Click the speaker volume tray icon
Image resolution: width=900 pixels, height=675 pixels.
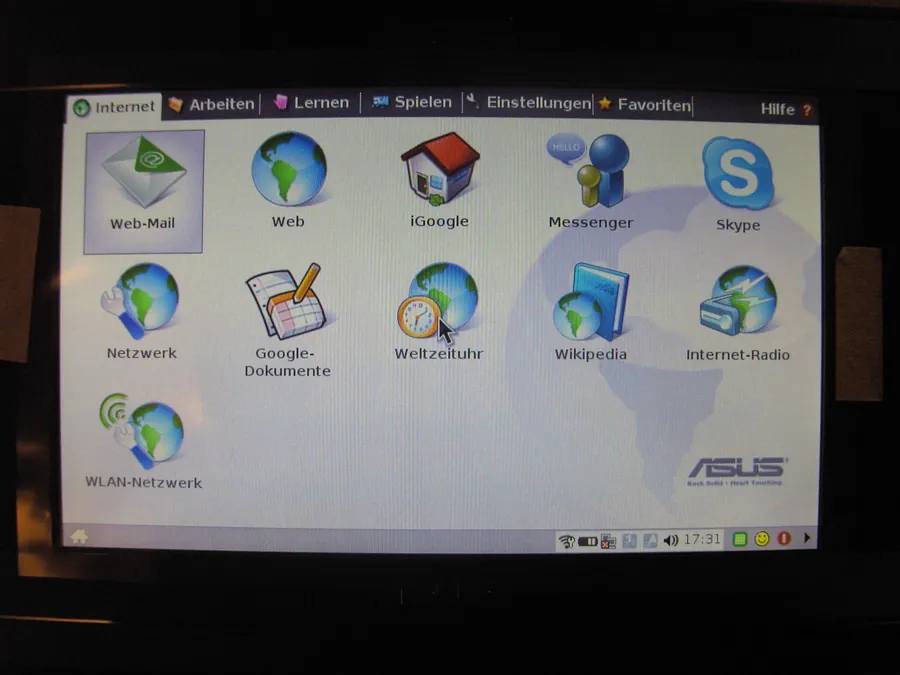[x=670, y=540]
